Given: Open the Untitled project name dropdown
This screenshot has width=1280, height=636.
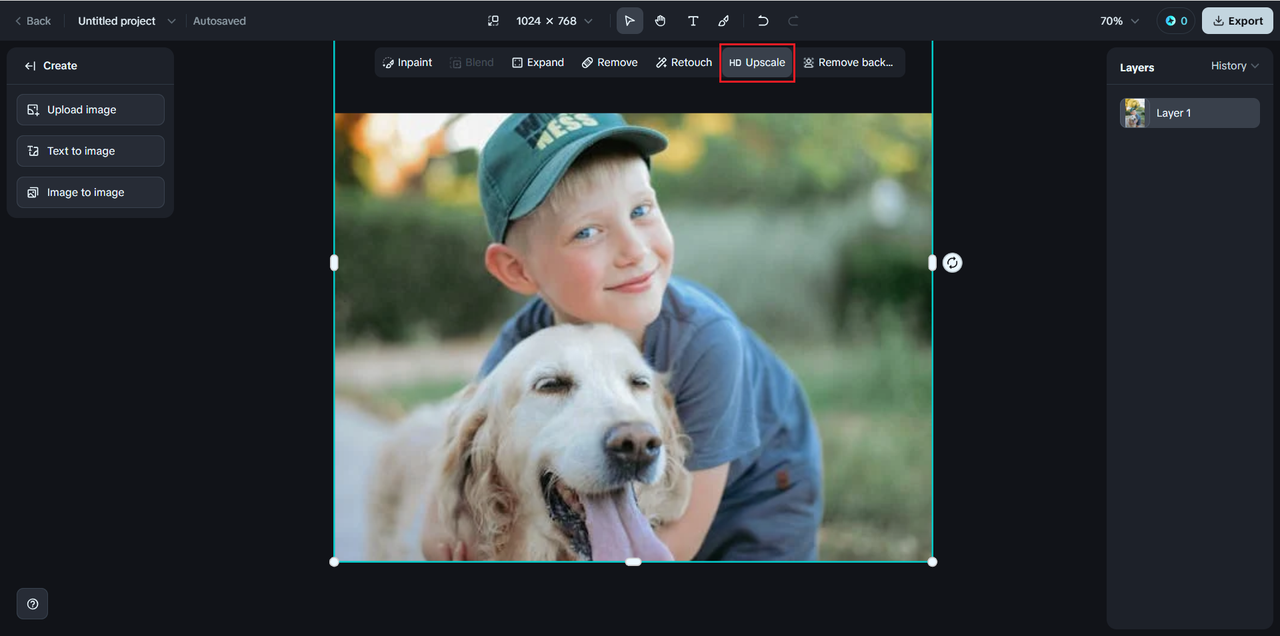Looking at the screenshot, I should tap(126, 21).
